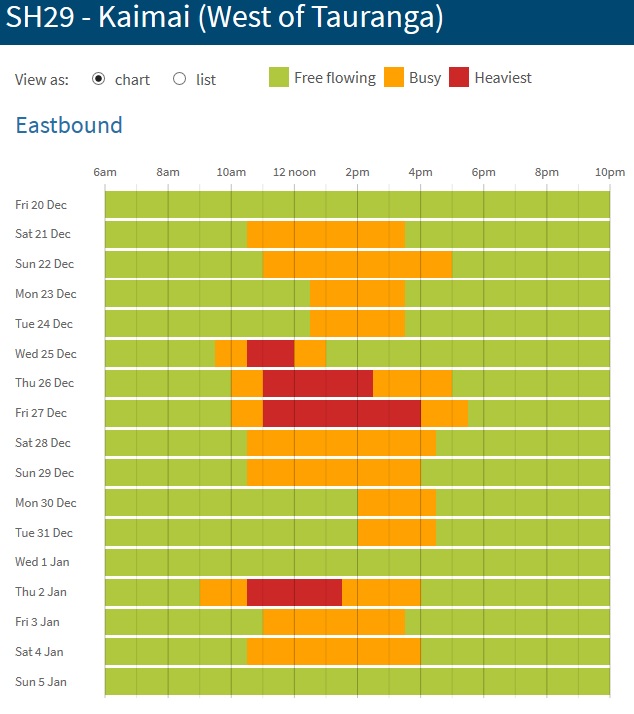The image size is (634, 714).
Task: Click red heaviest bar on Fri 27 Dec
Action: pos(341,413)
